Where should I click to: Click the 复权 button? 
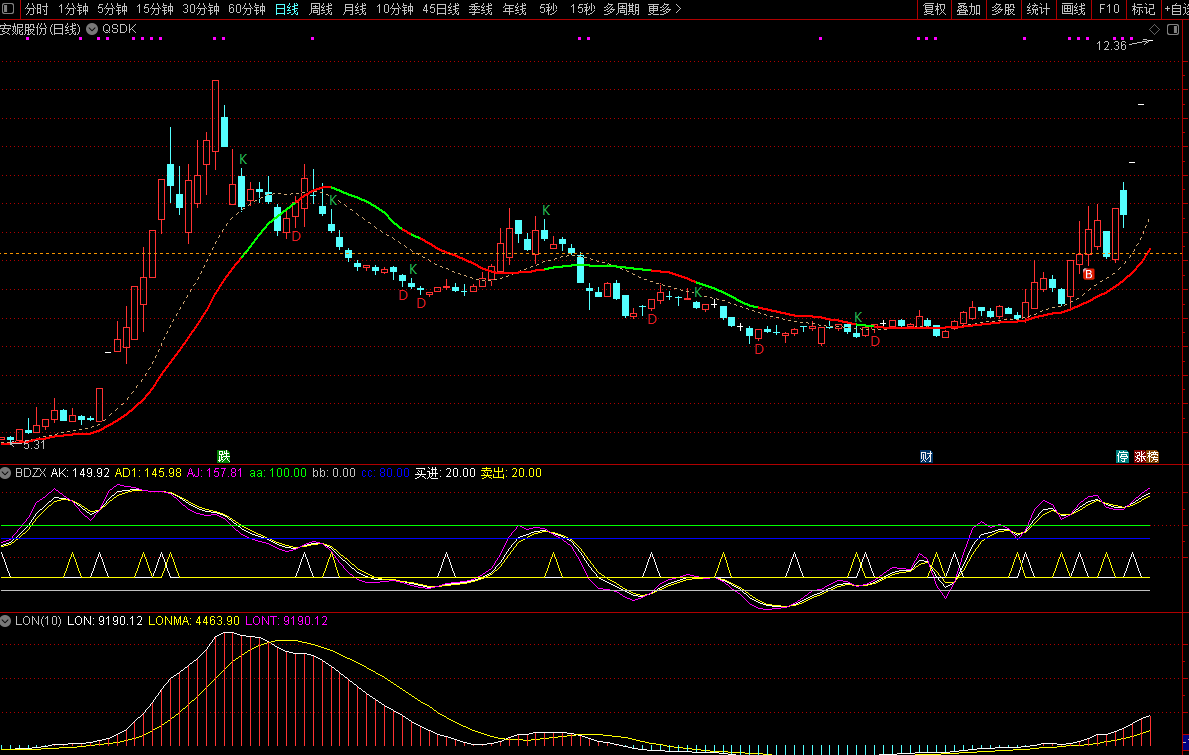click(934, 9)
